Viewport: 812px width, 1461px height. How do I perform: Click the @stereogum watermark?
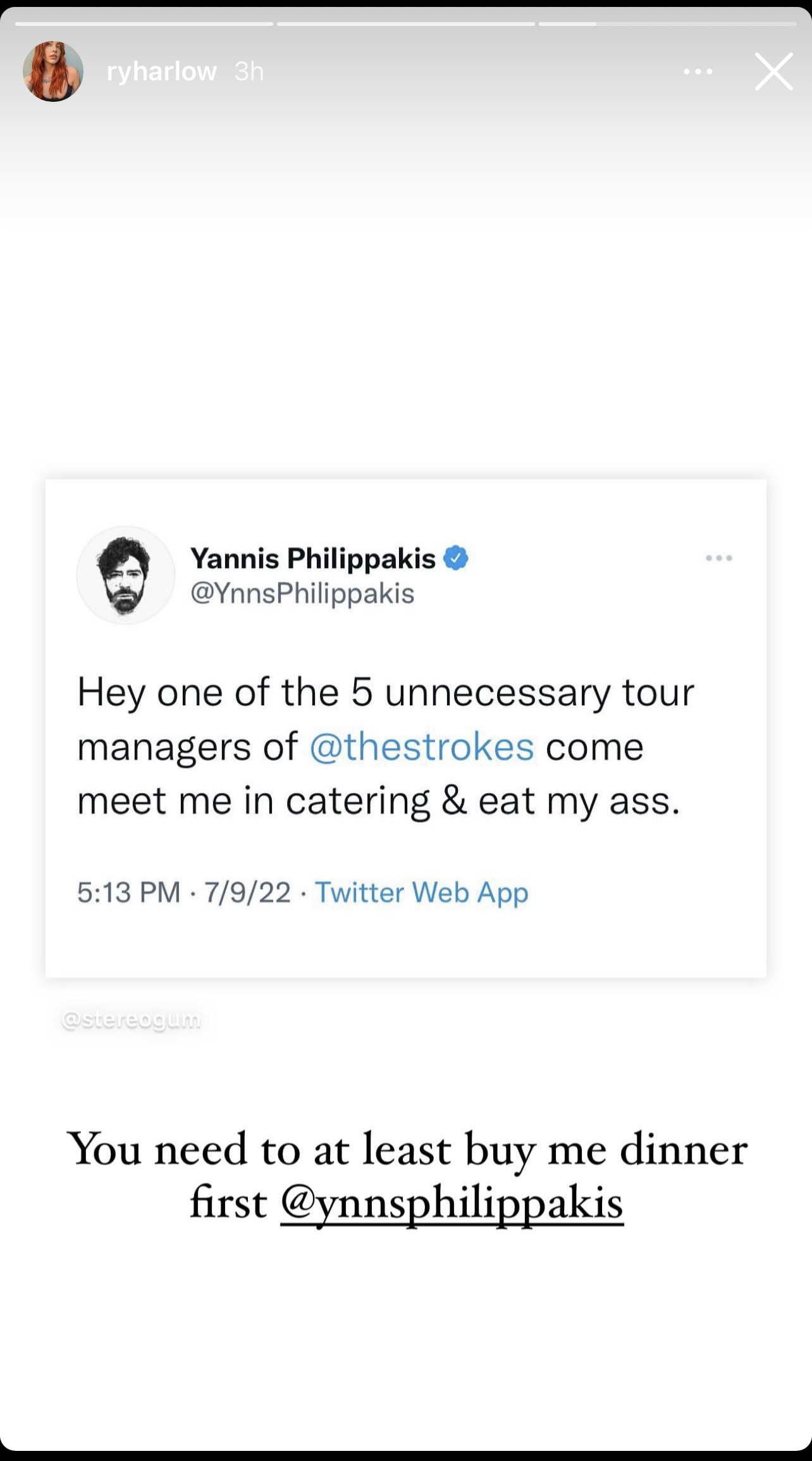point(132,1020)
